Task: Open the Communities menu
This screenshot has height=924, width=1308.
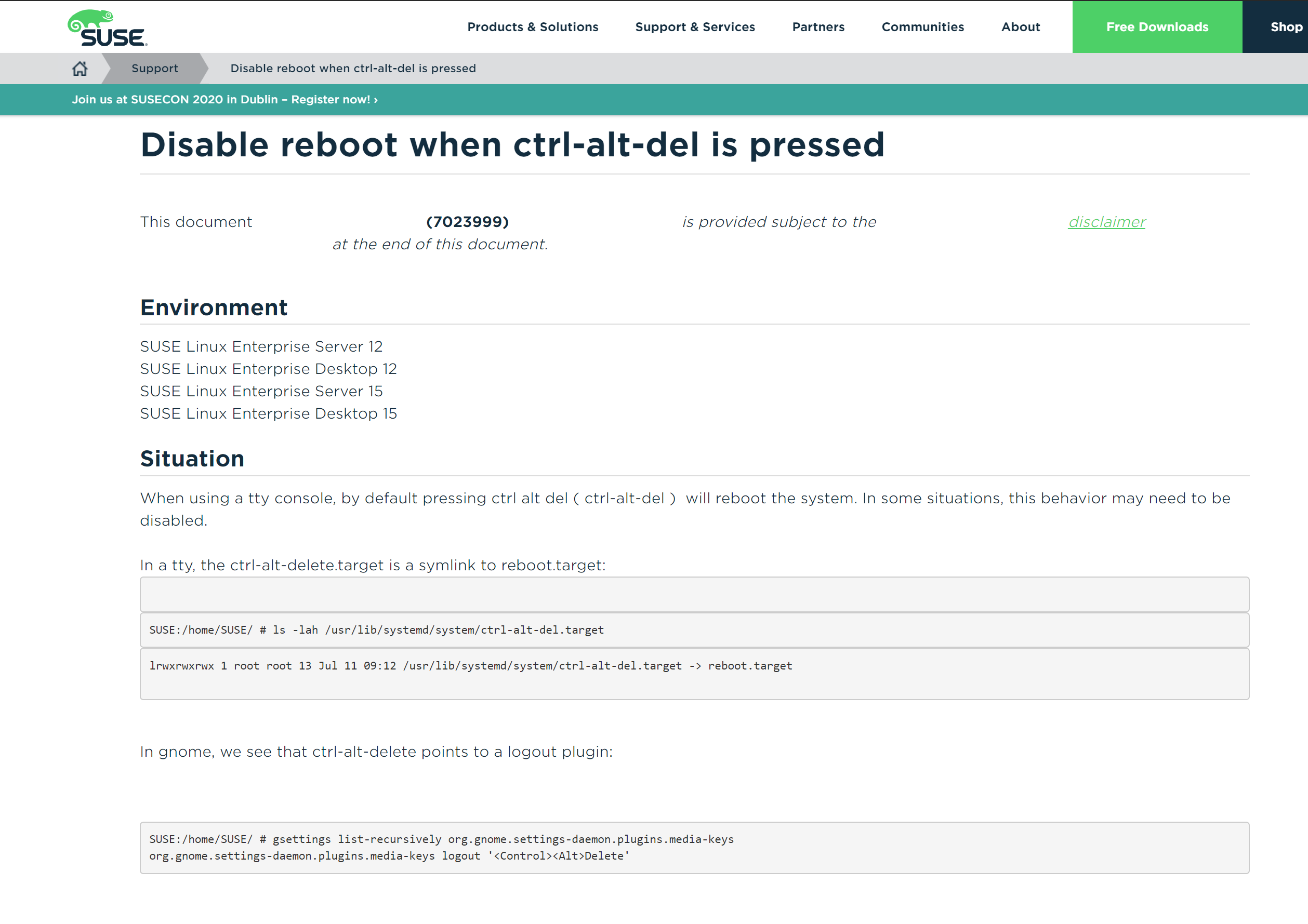Action: pyautogui.click(x=922, y=27)
